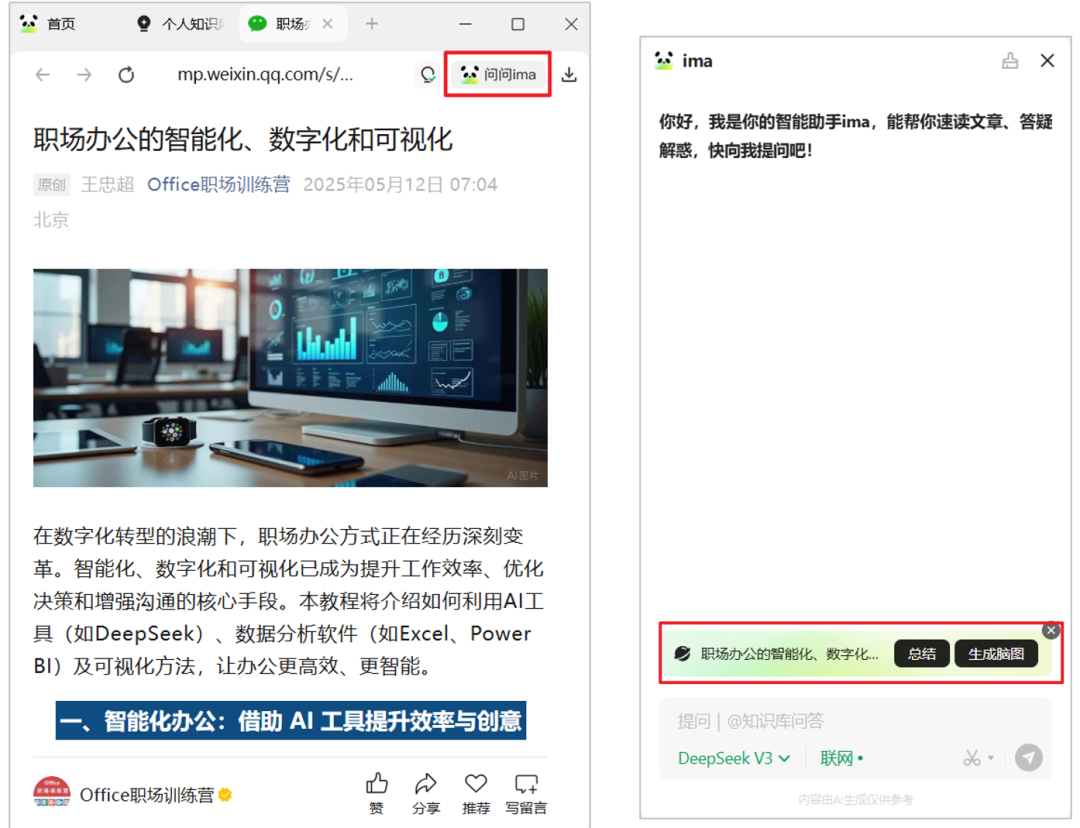Open the article header image

coord(290,377)
